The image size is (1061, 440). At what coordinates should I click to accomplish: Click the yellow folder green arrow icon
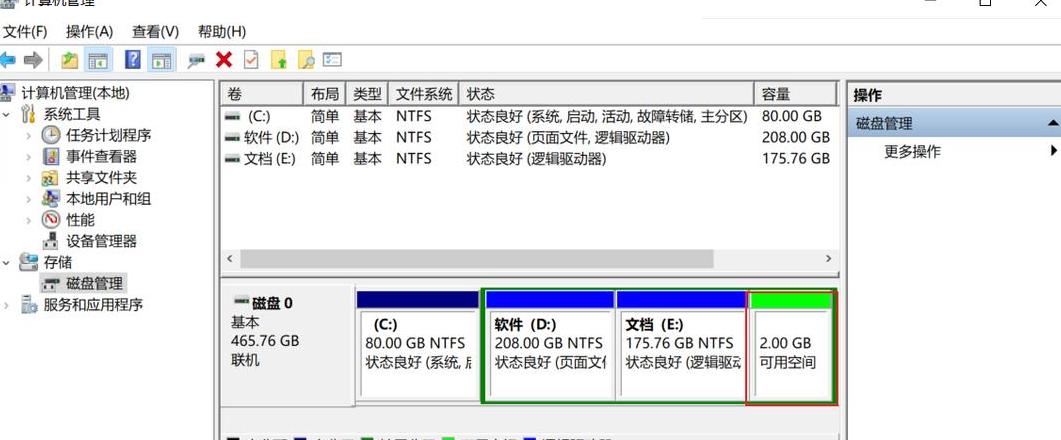[279, 60]
